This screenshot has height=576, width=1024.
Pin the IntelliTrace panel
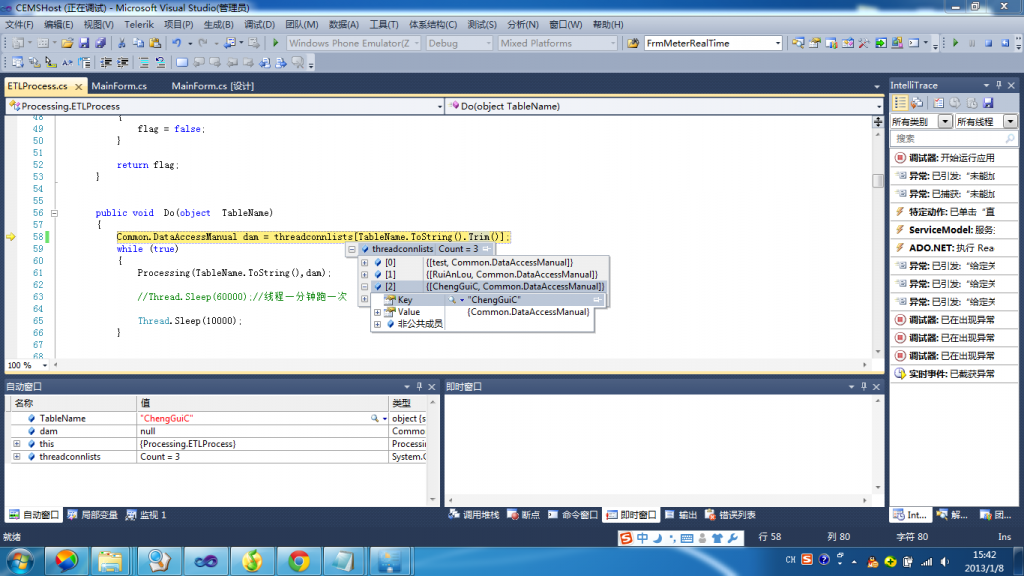[x=999, y=86]
